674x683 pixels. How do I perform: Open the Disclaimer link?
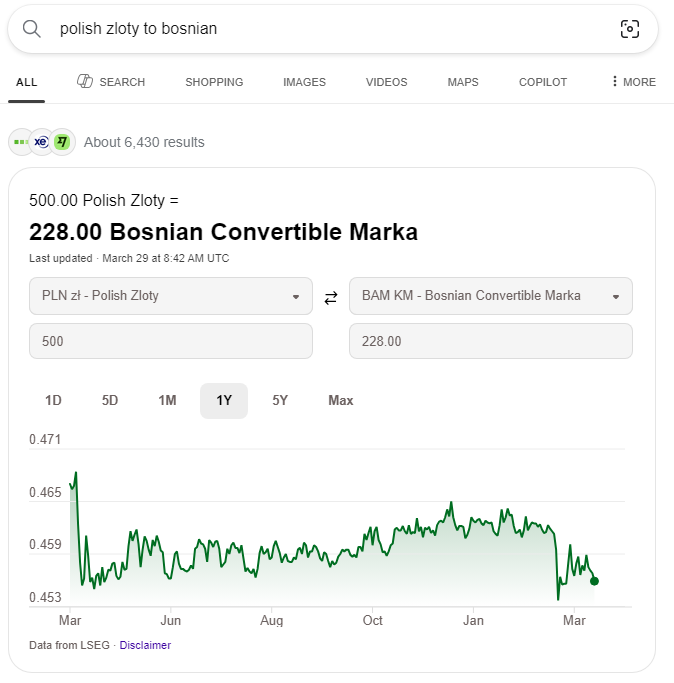145,645
